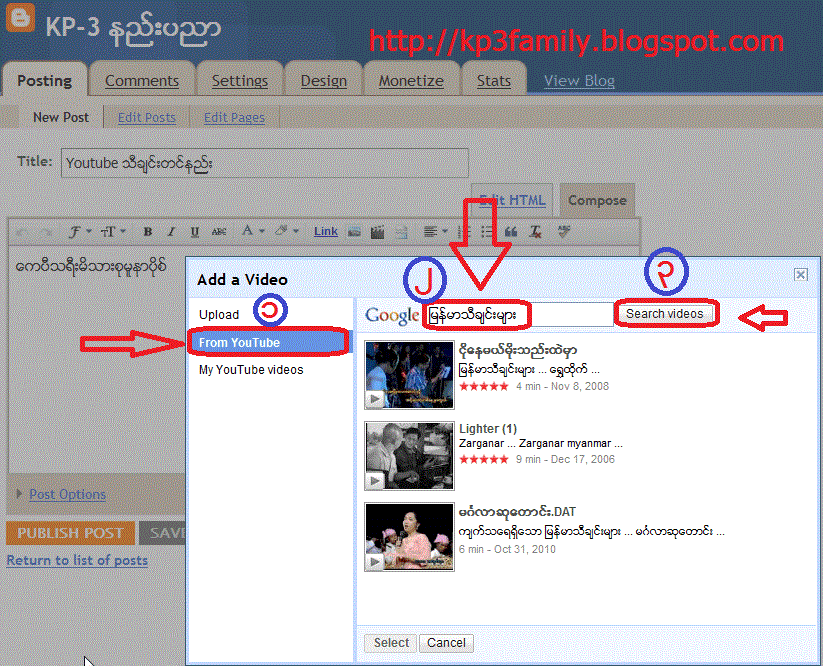The image size is (823, 666).
Task: Open the Edit Posts link
Action: [146, 118]
